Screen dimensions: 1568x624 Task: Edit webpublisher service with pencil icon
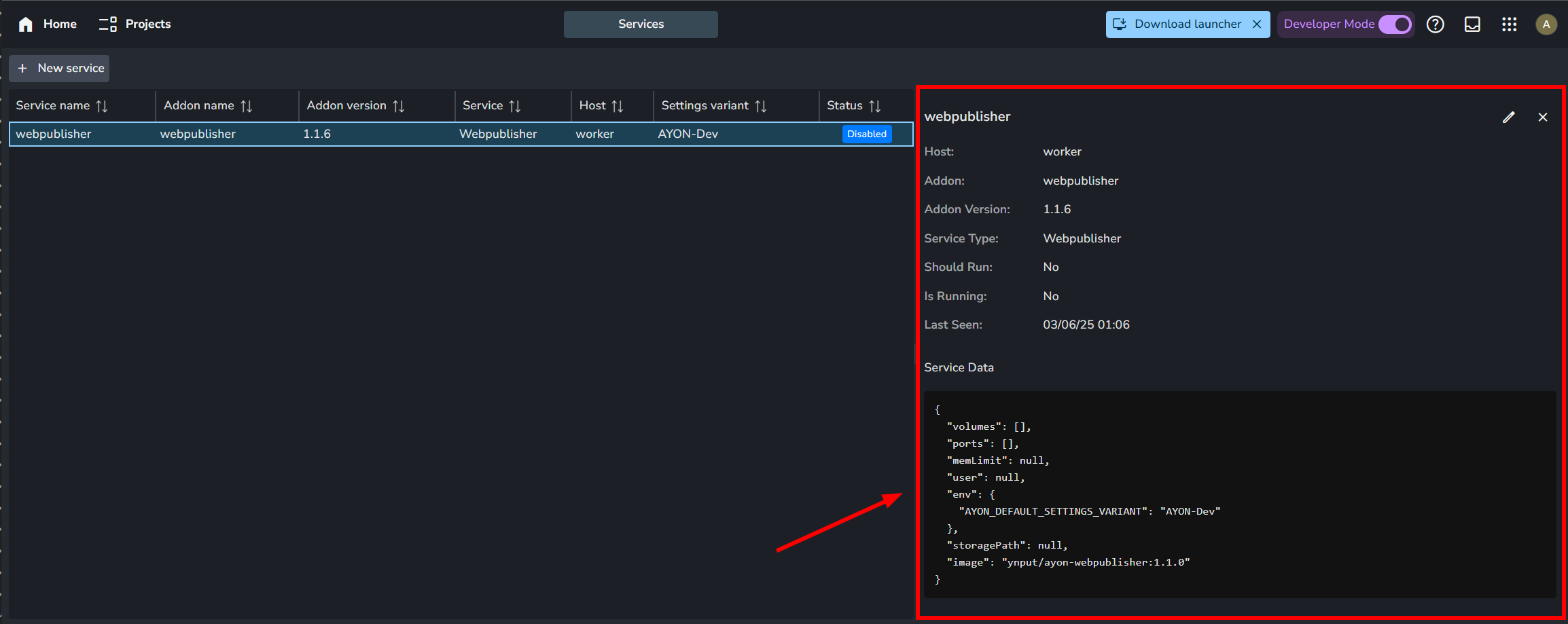click(1508, 117)
